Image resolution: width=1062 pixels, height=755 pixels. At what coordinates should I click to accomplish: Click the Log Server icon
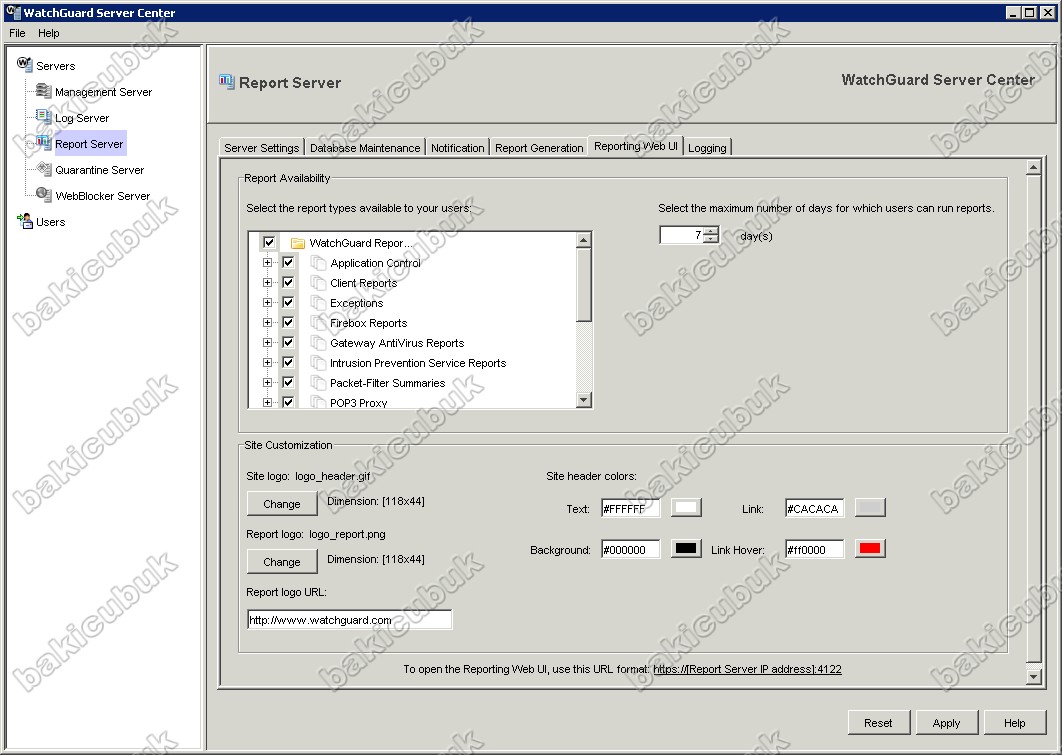click(43, 116)
